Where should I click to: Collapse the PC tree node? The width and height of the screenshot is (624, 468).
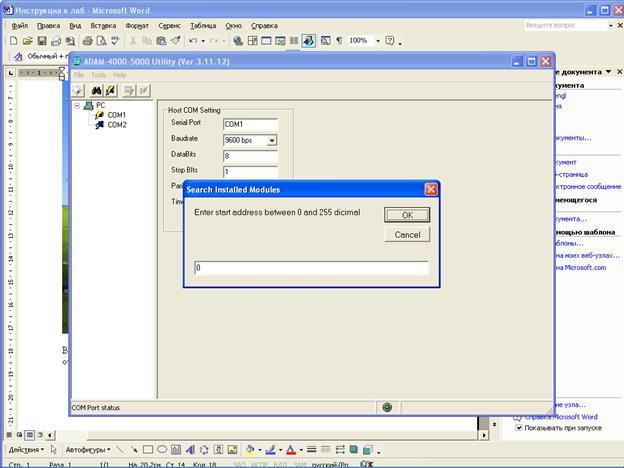tap(77, 105)
